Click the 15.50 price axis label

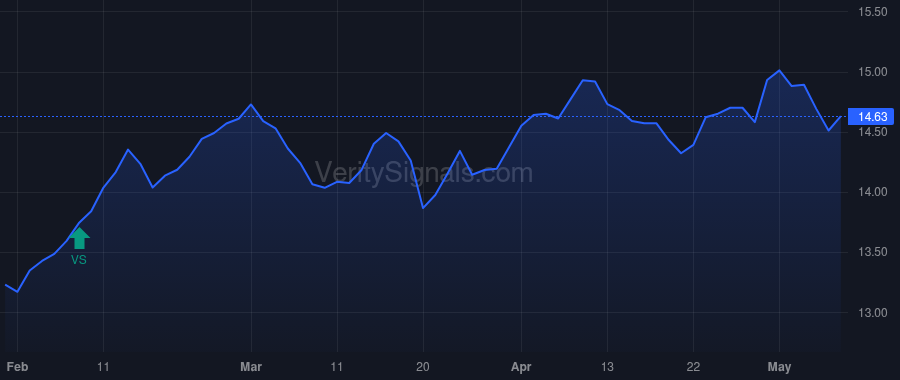coord(872,12)
